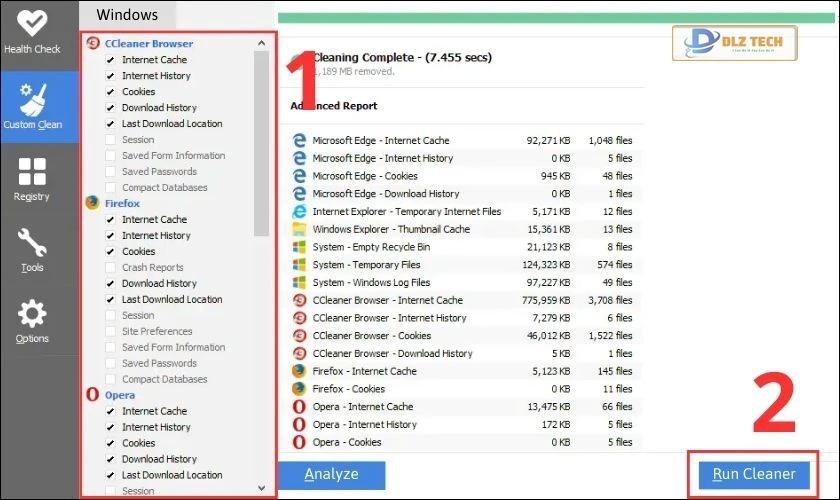Enable CCleaner Browser Saved Passwords checkbox
Image resolution: width=840 pixels, height=500 pixels.
pyautogui.click(x=110, y=172)
